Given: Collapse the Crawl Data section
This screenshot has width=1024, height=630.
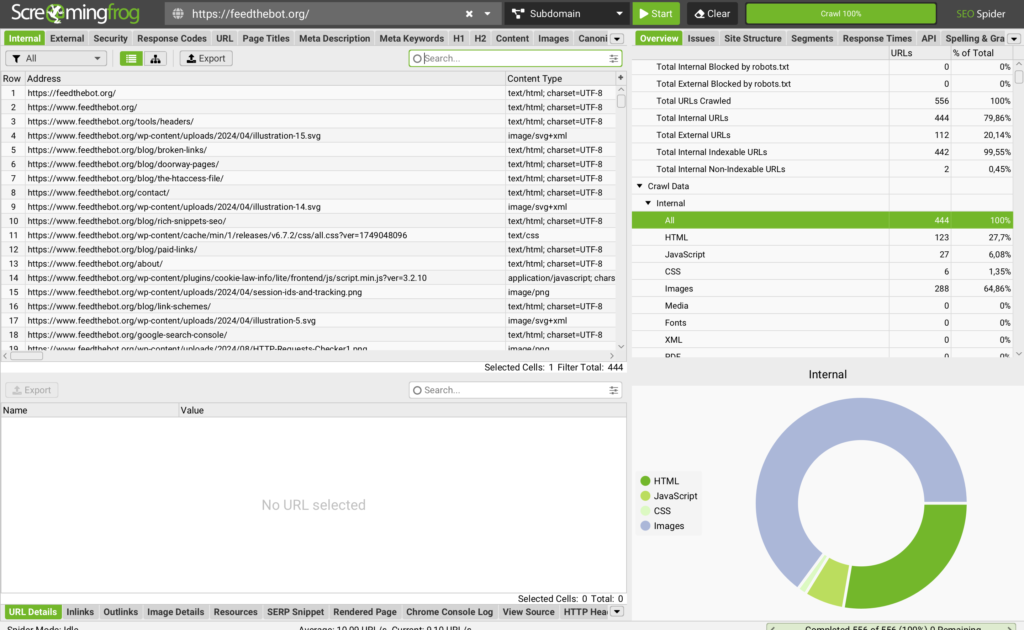Looking at the screenshot, I should (x=640, y=186).
